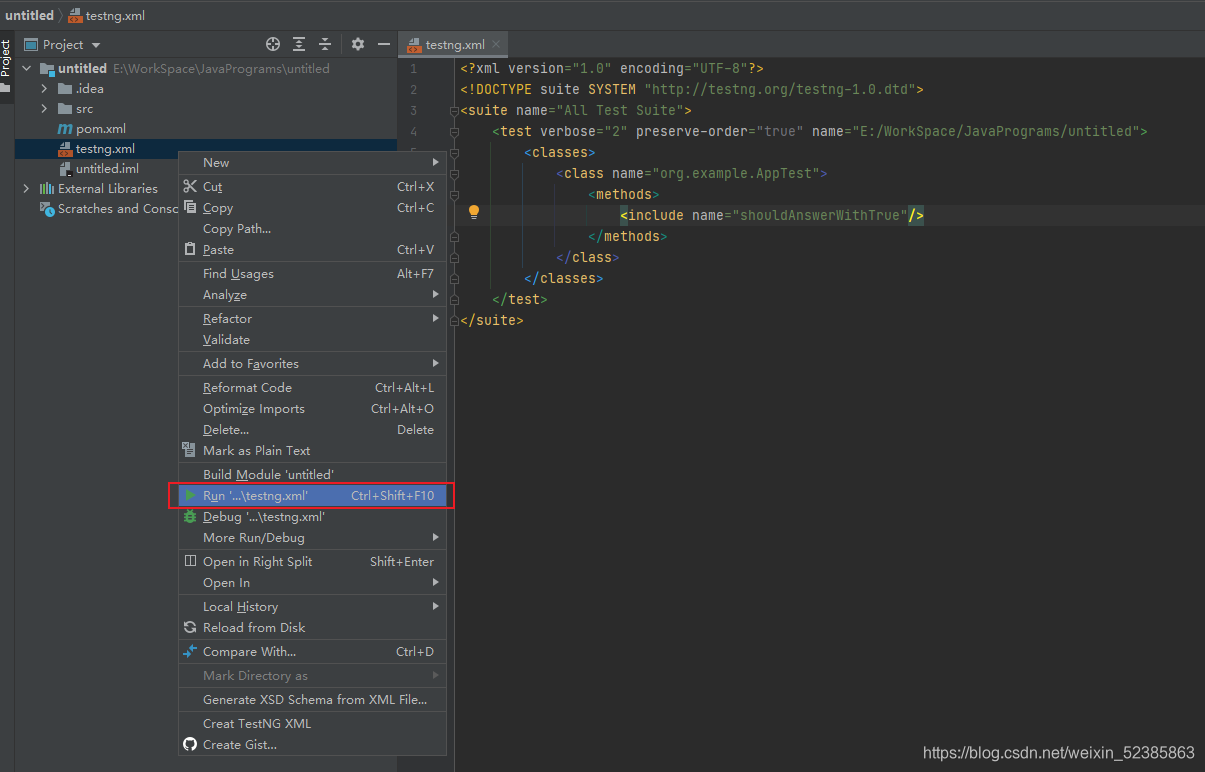Choose Copy Path... from context menu
Screen dimensions: 1205x772
coord(311,228)
